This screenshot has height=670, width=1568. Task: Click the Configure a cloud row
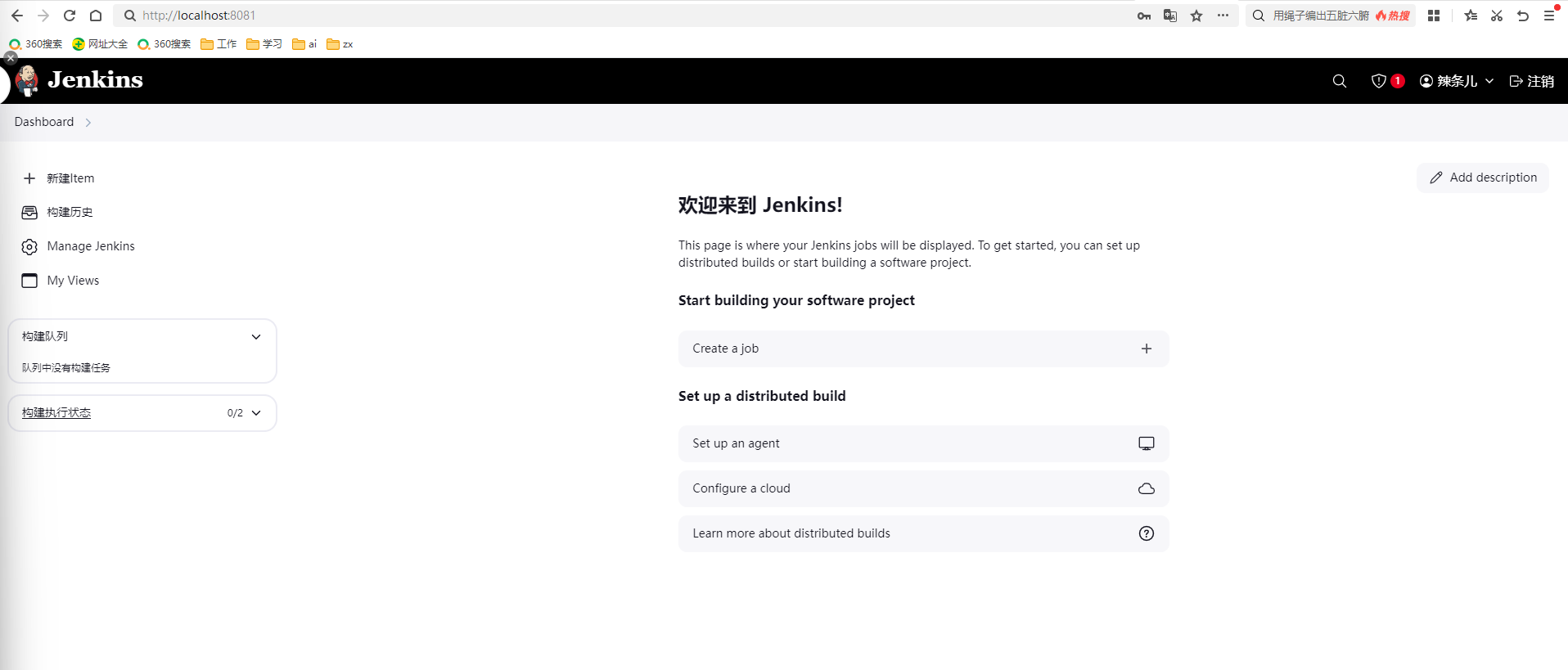click(x=923, y=488)
